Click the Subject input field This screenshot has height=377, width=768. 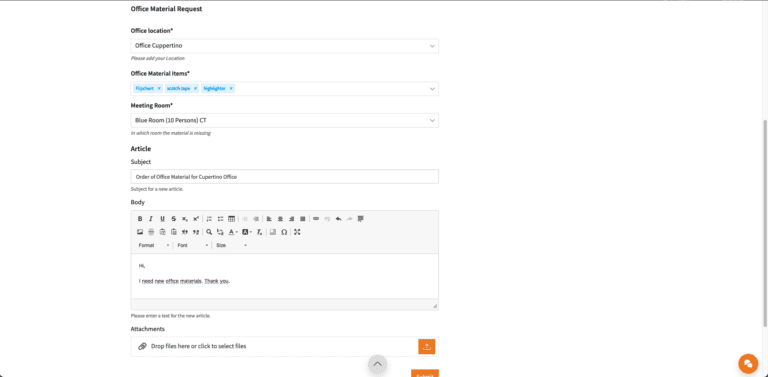tap(285, 177)
